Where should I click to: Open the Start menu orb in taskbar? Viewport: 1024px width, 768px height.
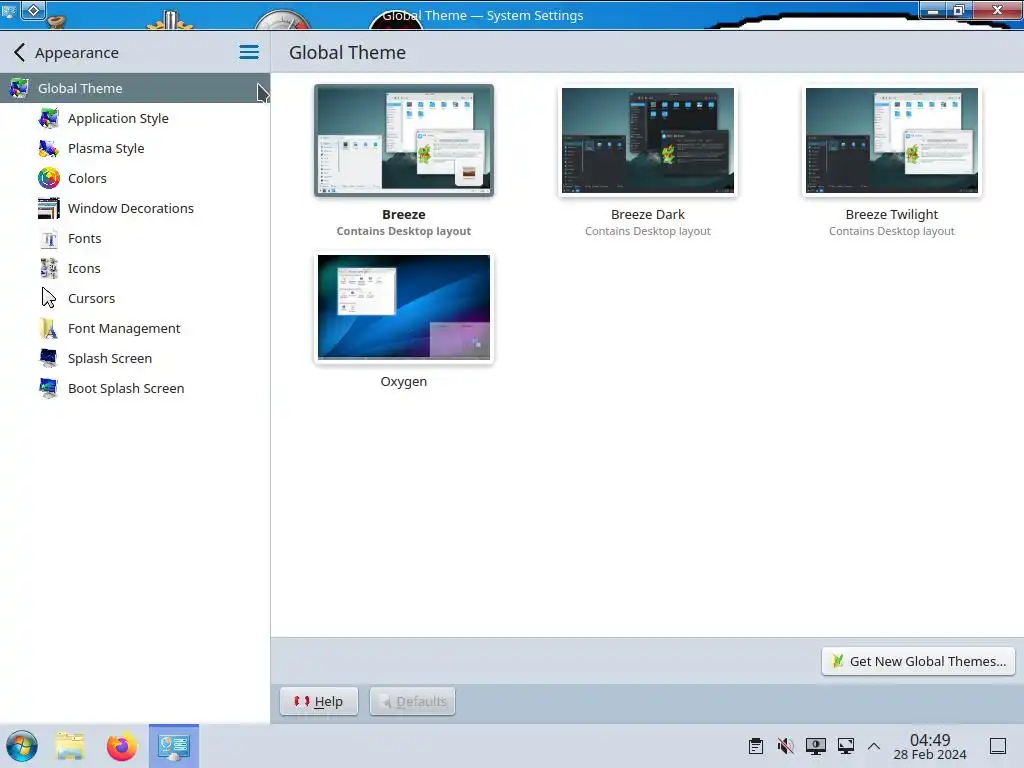click(22, 746)
